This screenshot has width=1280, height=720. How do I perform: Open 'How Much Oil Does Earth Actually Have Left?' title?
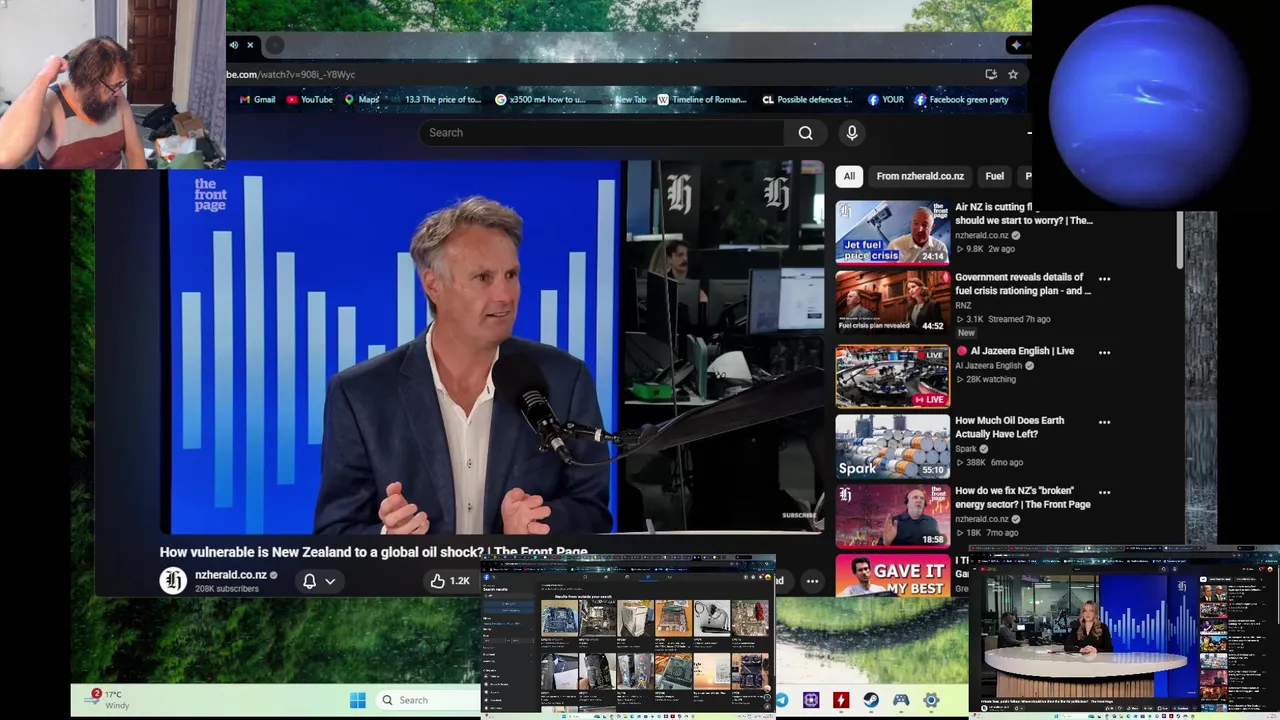1010,427
